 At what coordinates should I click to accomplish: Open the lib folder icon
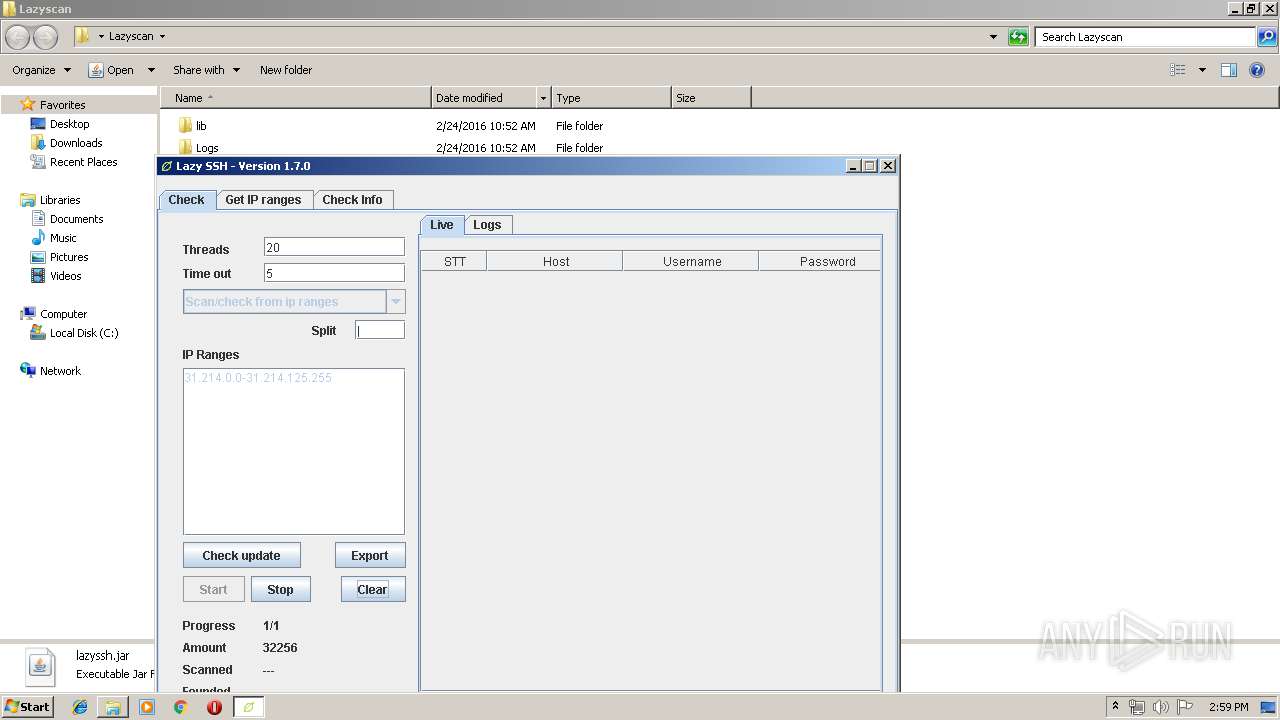pyautogui.click(x=185, y=126)
